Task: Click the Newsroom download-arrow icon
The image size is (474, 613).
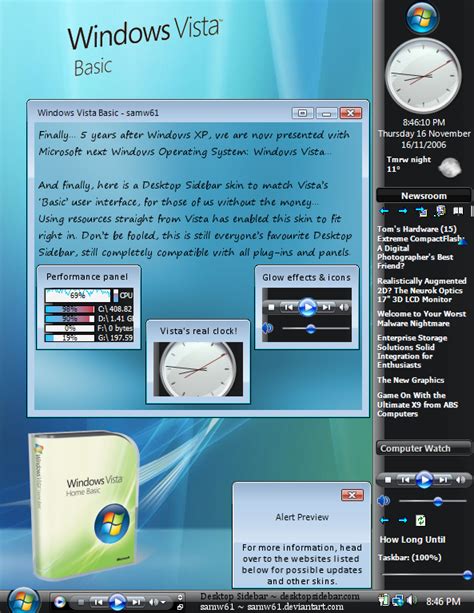Action: 421,212
